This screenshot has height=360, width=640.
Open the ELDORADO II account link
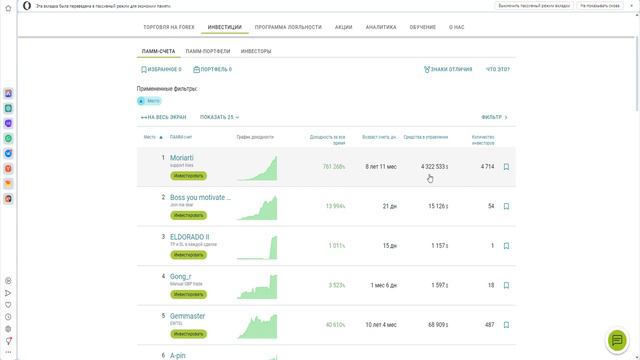click(189, 237)
